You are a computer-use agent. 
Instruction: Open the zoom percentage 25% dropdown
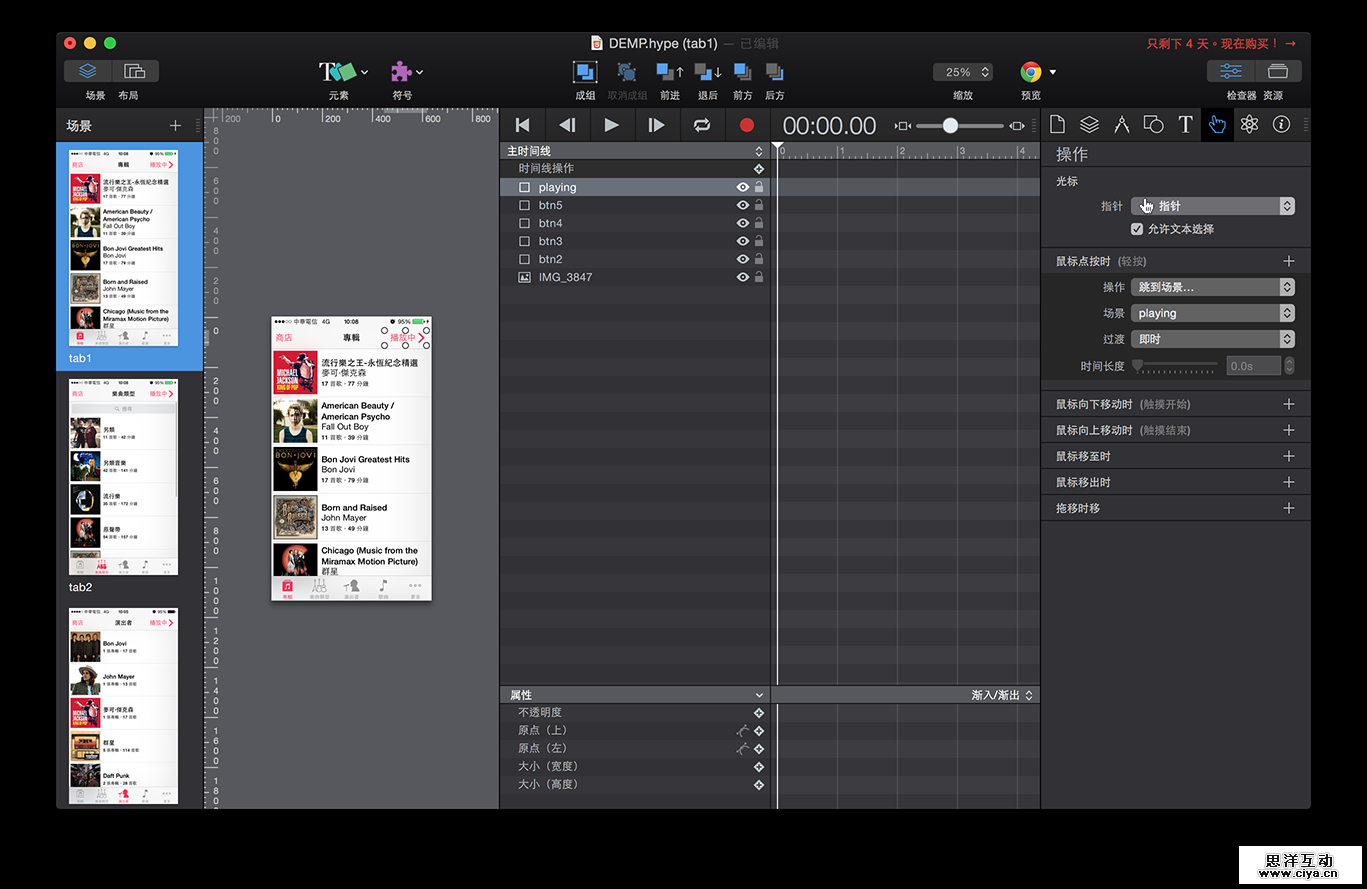coord(962,72)
